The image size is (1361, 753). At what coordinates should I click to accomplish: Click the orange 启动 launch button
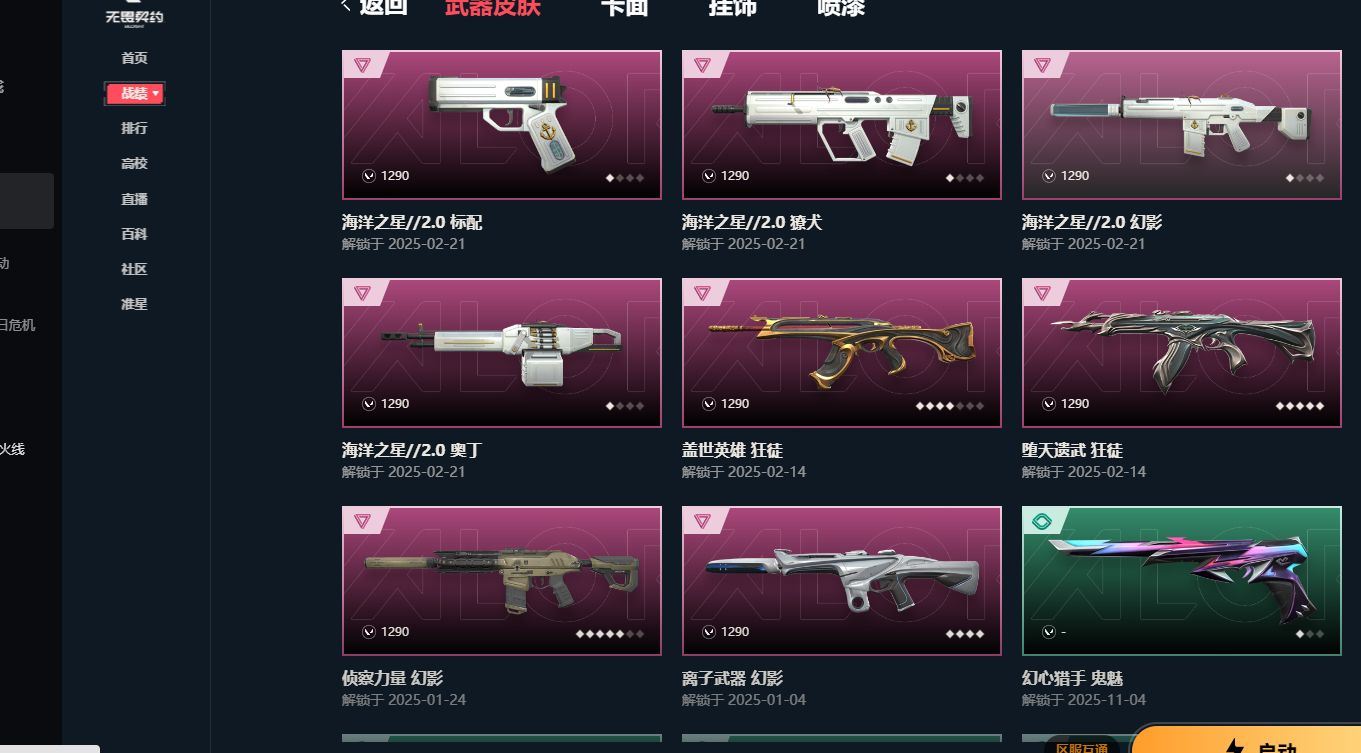(1247, 740)
